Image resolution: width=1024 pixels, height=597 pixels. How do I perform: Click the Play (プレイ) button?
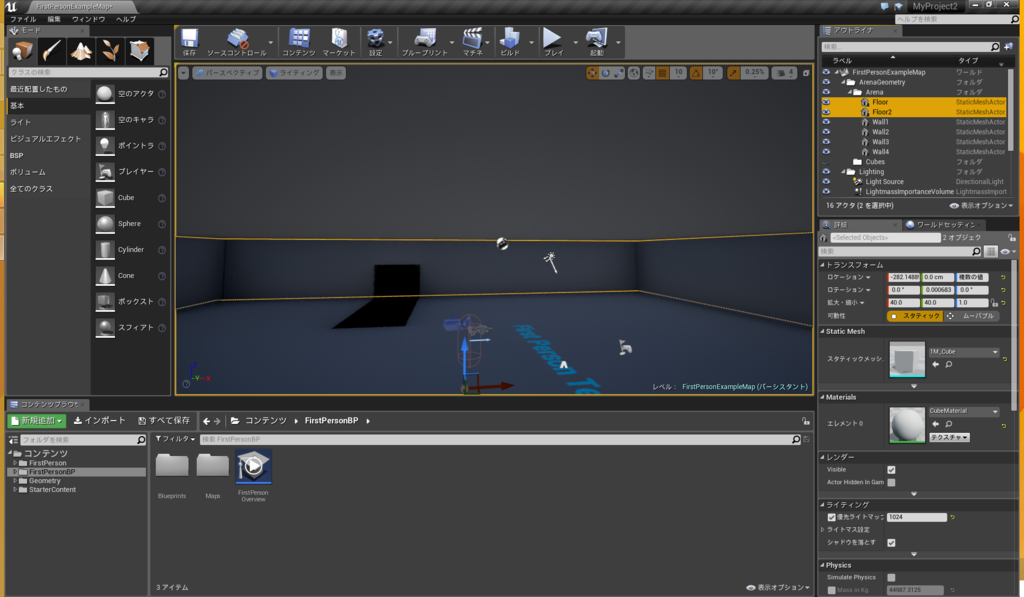coord(552,39)
